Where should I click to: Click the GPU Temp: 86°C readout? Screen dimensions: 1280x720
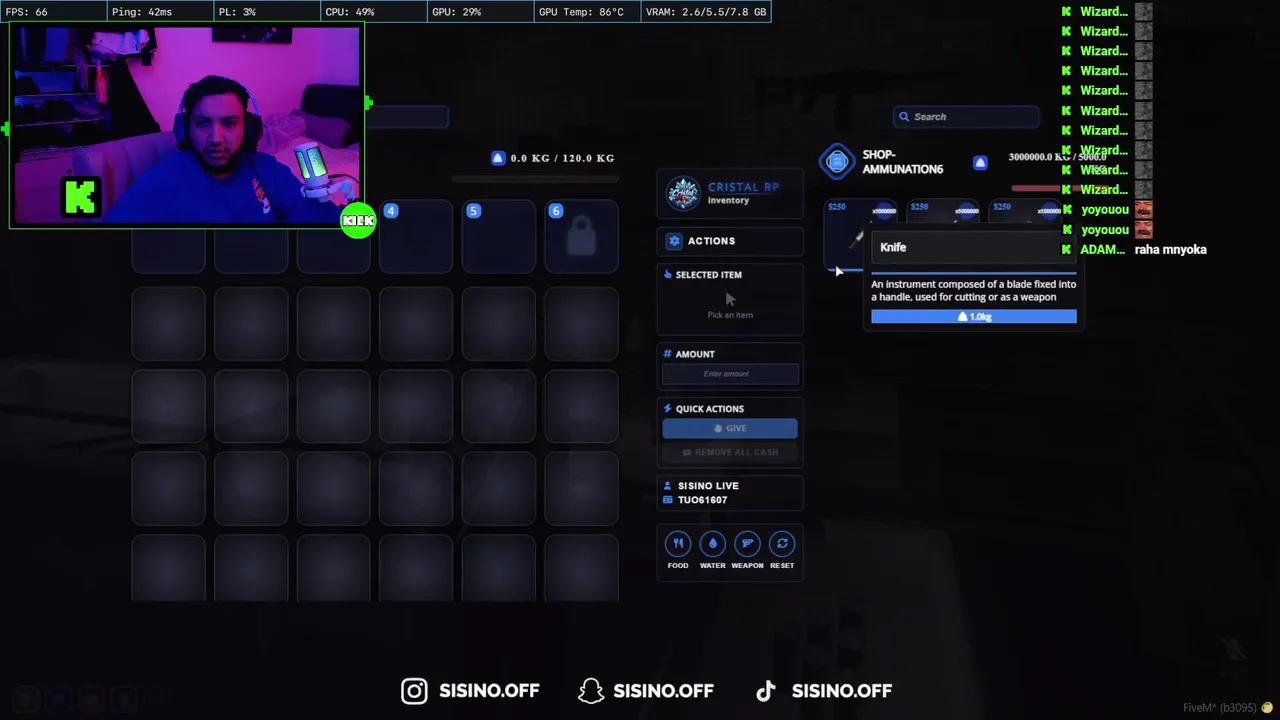click(x=581, y=12)
